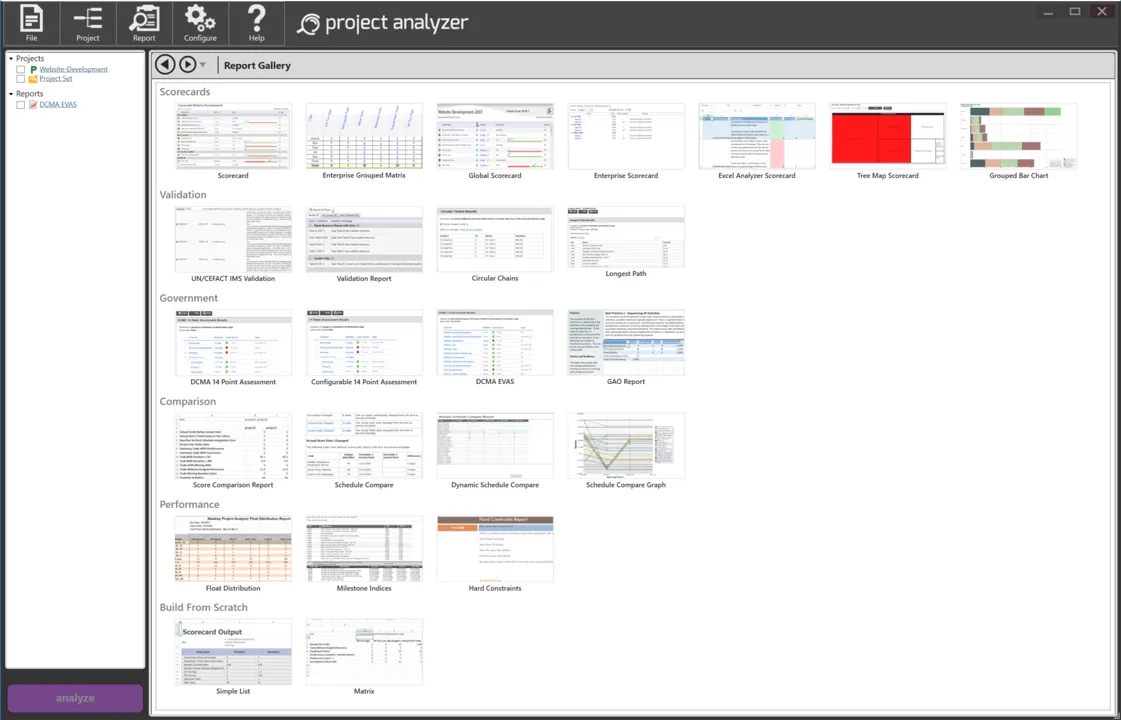Click the Performance section heading
1121x720 pixels.
tap(189, 504)
